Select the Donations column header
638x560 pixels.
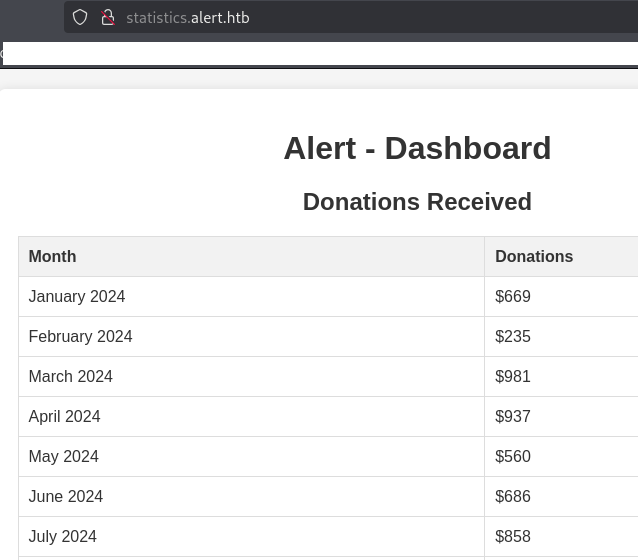click(x=534, y=256)
